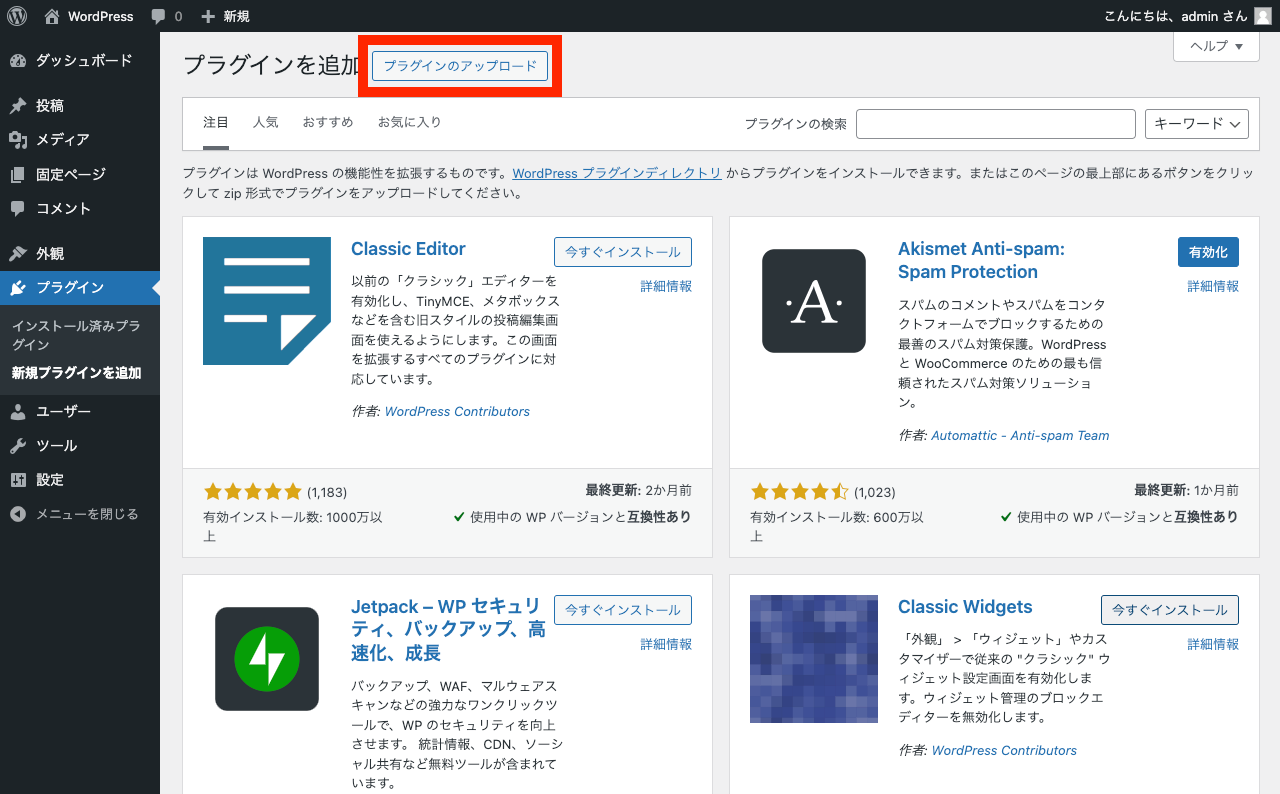Open ダッシュボード menu label
The image size is (1280, 794).
[x=84, y=61]
